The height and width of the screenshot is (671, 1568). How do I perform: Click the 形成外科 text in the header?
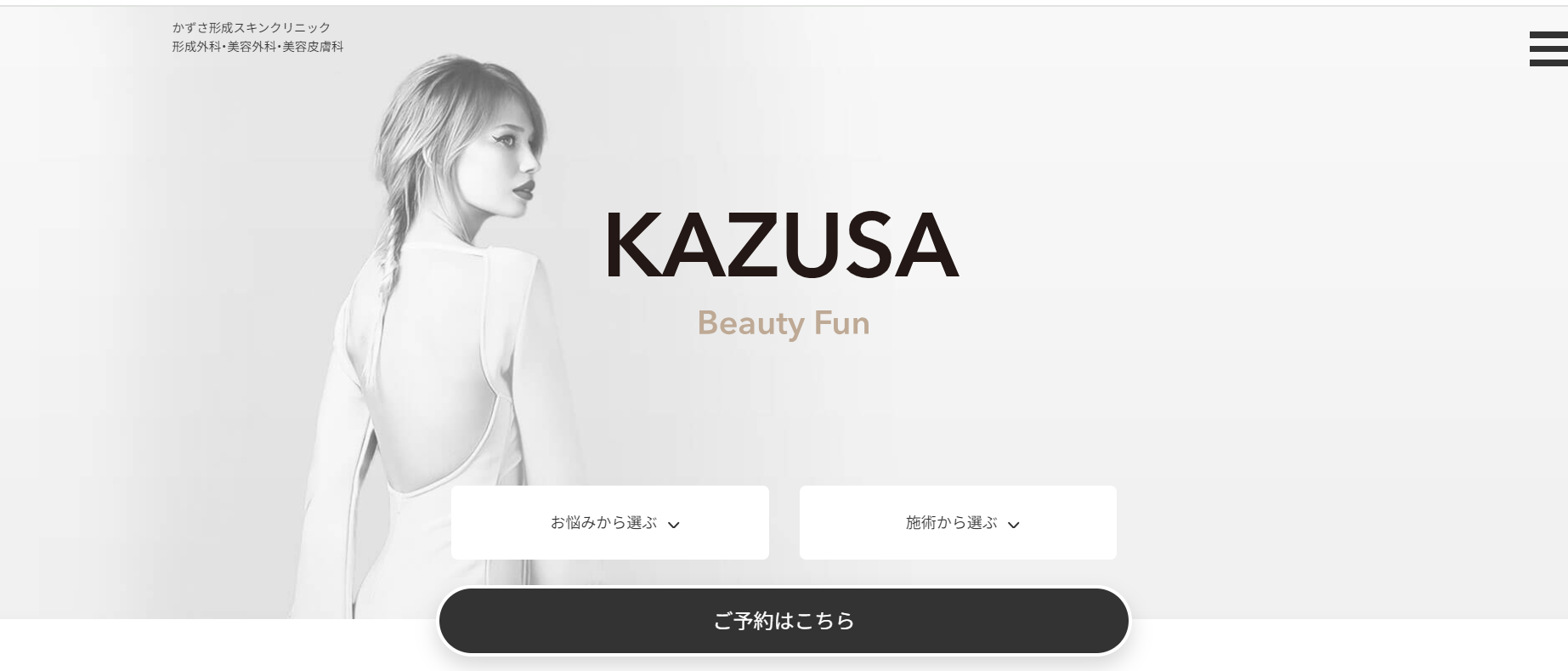[x=196, y=47]
